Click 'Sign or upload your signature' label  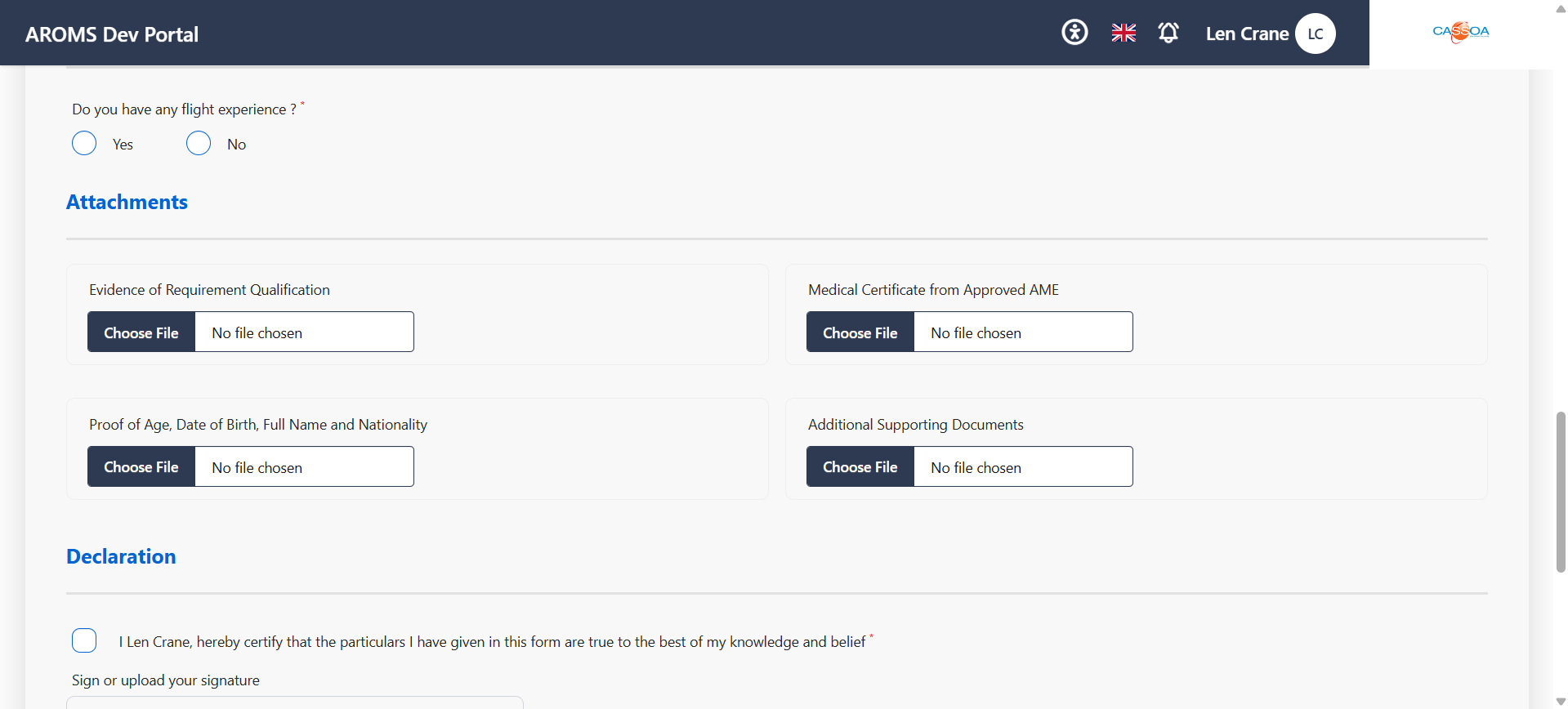click(x=166, y=680)
